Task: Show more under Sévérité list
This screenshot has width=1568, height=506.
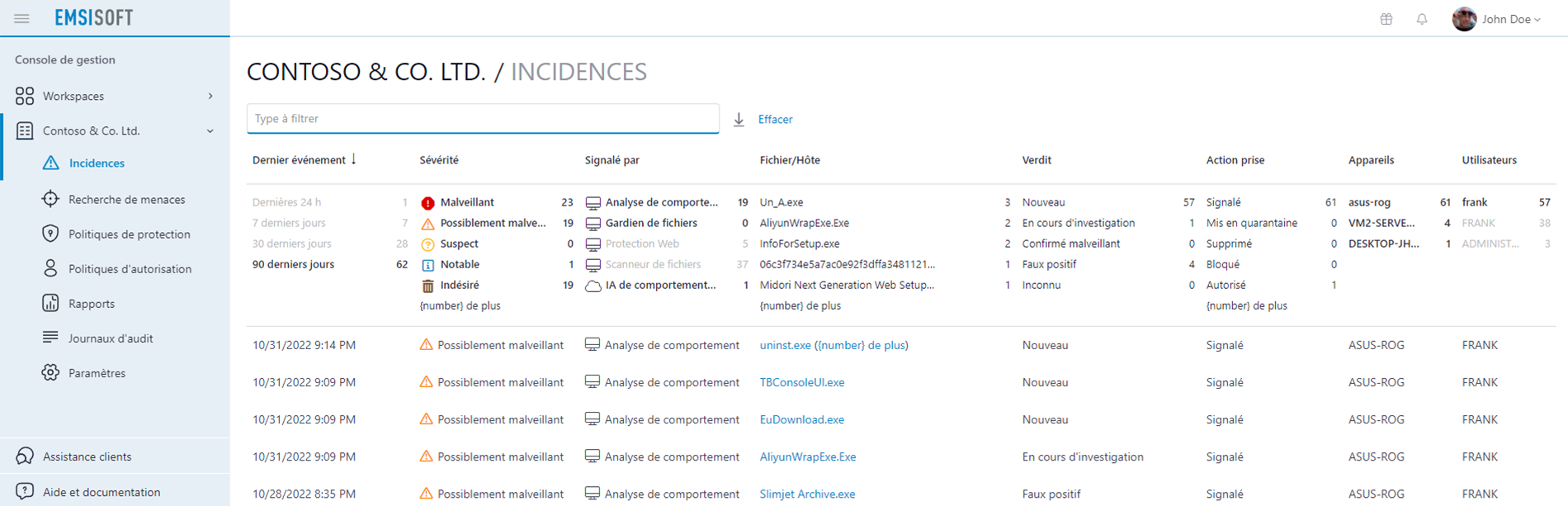Action: point(460,305)
